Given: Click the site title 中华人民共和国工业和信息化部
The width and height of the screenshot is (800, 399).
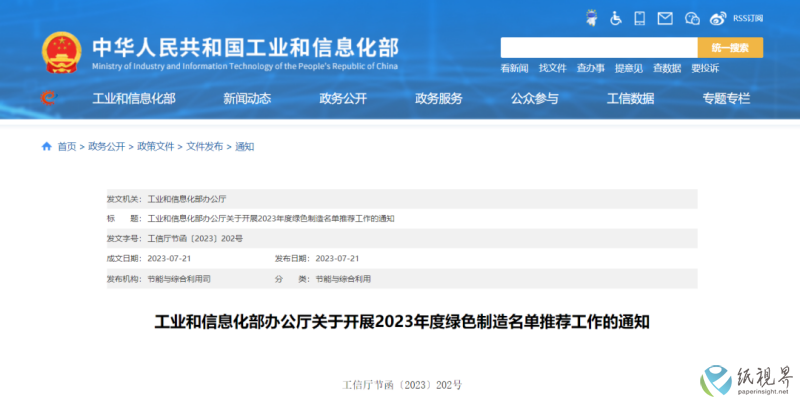Looking at the screenshot, I should (245, 48).
